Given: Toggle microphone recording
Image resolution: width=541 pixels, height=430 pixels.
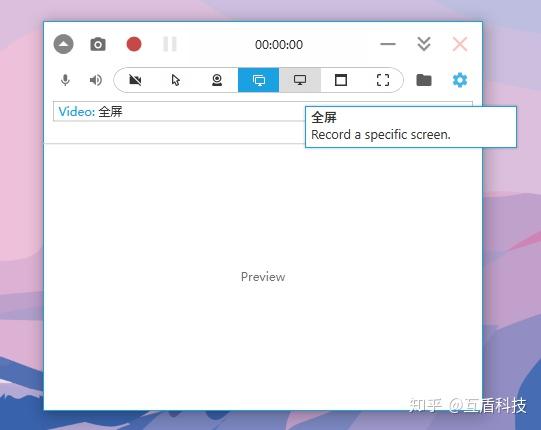Looking at the screenshot, I should click(65, 80).
